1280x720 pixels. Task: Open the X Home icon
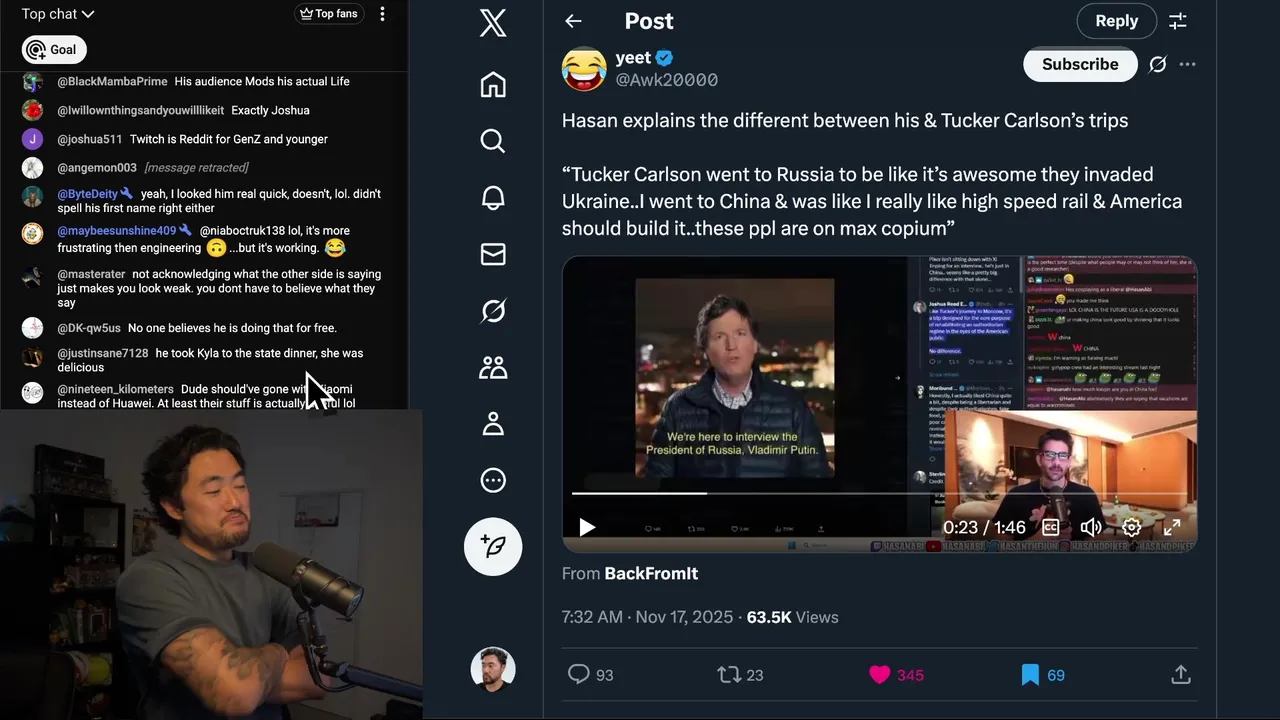[493, 84]
